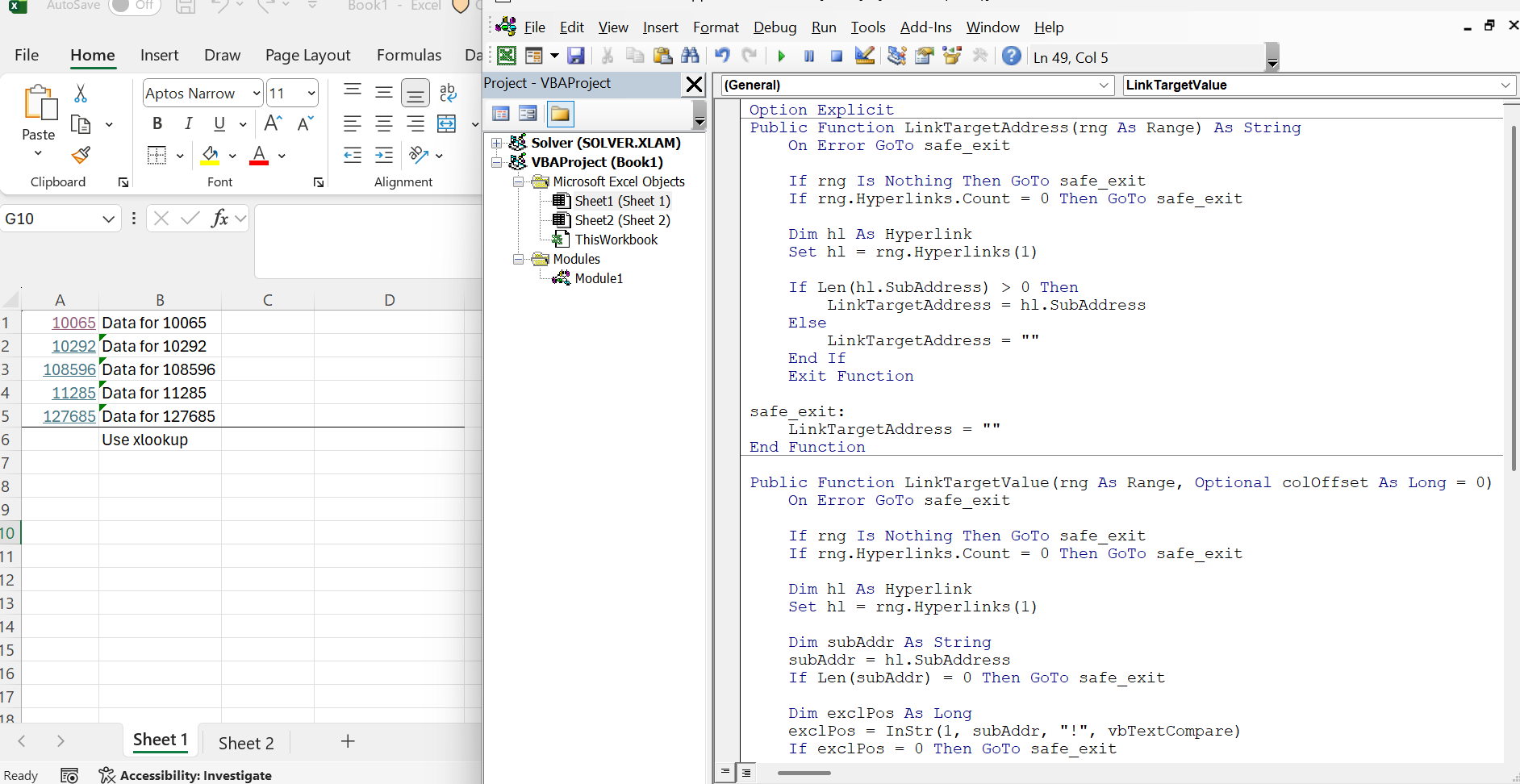Toggle the AutoSave switch
This screenshot has height=784, width=1520.
click(134, 6)
